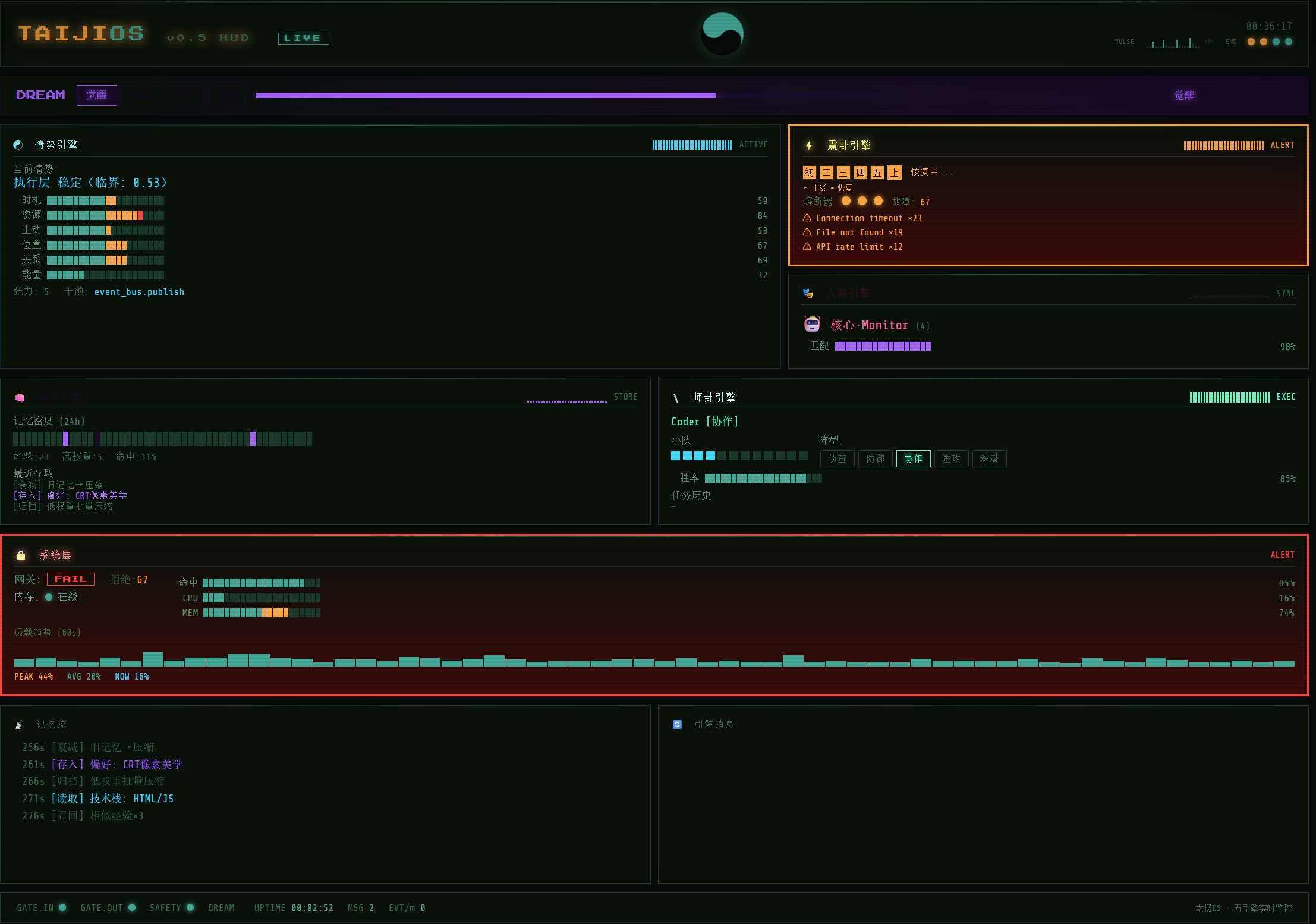Click the SAFETY status dot
Viewport: 1316px width, 924px height.
[190, 907]
